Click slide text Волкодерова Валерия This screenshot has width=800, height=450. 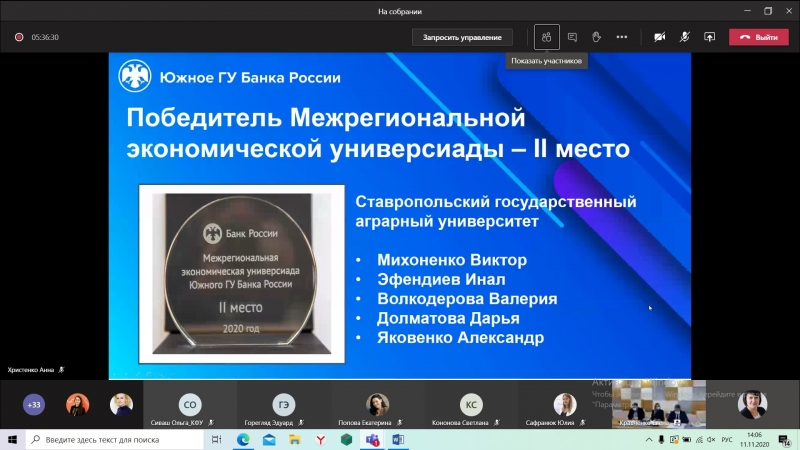click(x=467, y=299)
